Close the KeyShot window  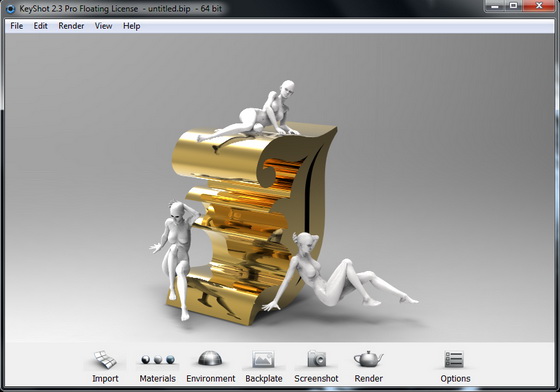539,6
